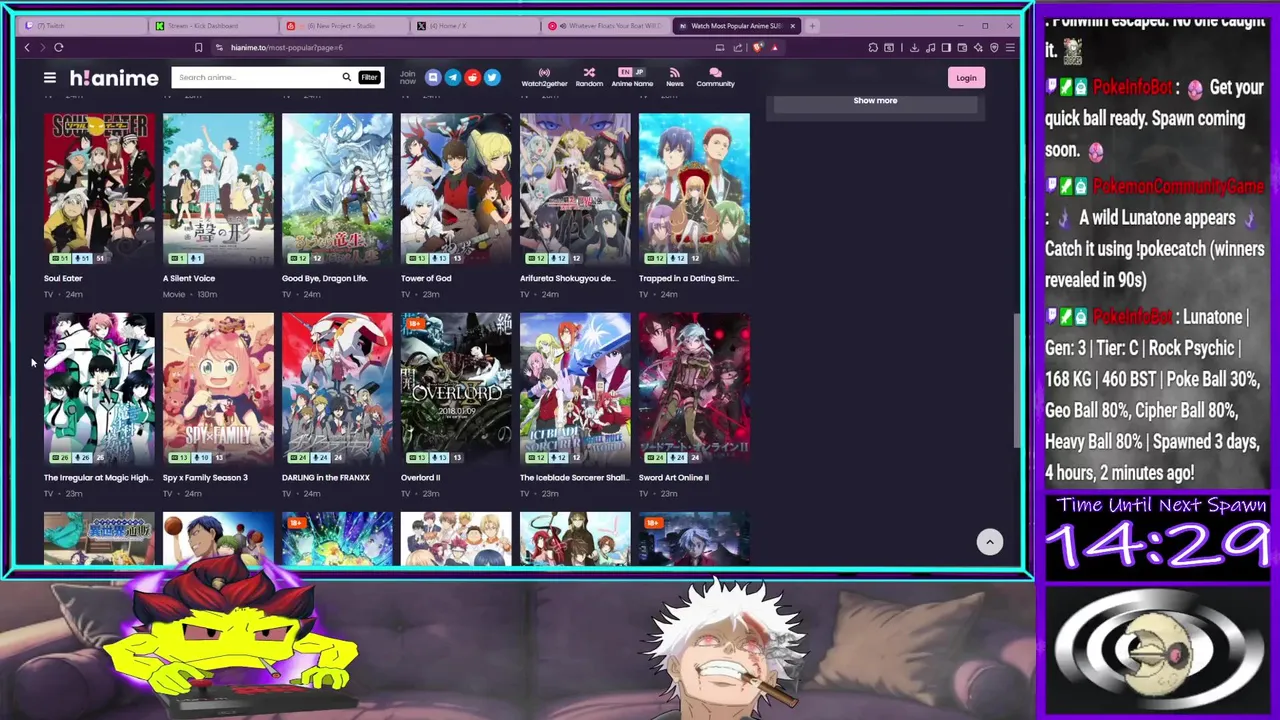
Task: Click the share icon in address bar
Action: 738,47
